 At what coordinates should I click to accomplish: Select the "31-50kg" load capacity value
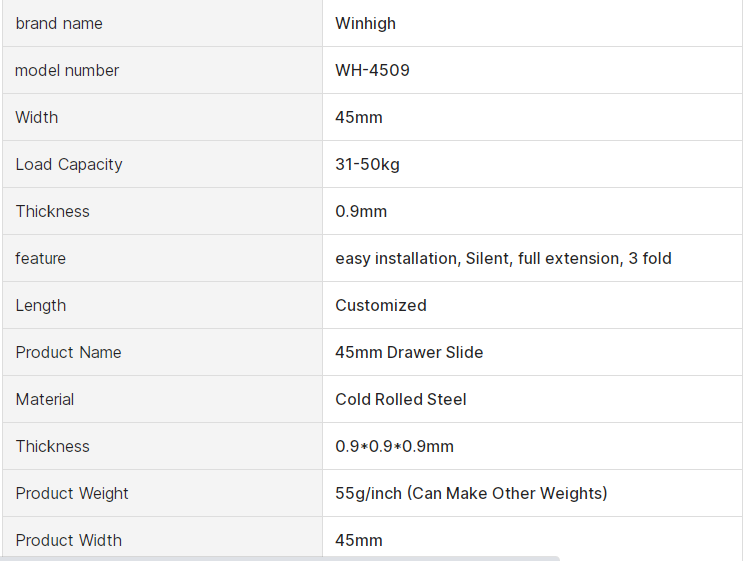367,164
